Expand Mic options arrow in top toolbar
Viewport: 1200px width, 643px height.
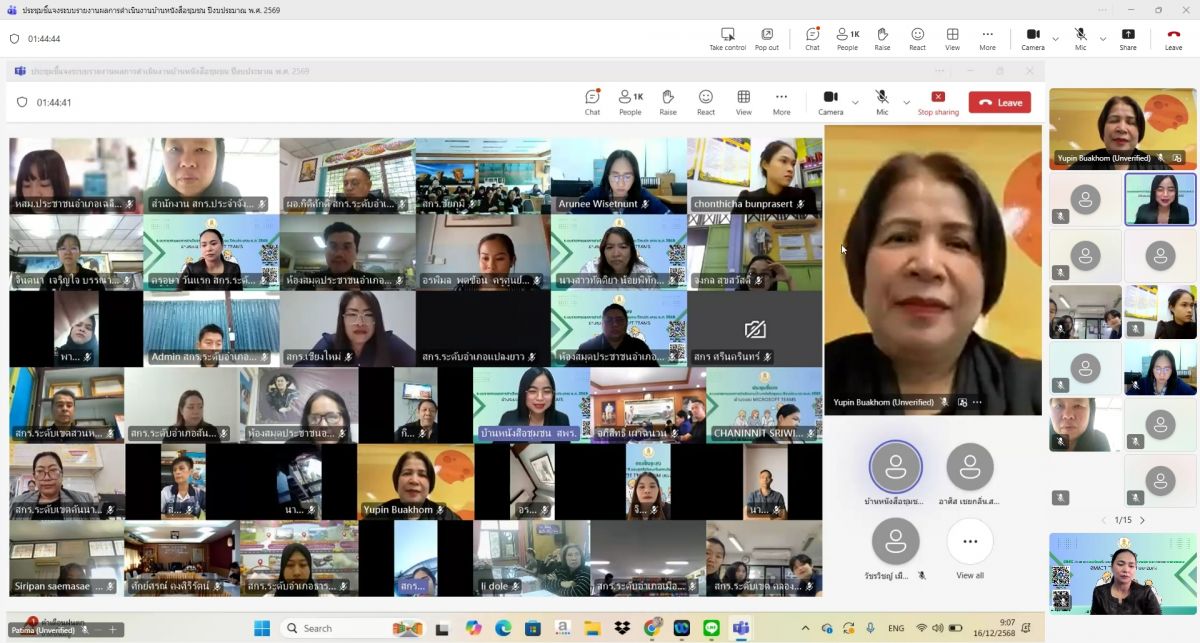point(1103,39)
